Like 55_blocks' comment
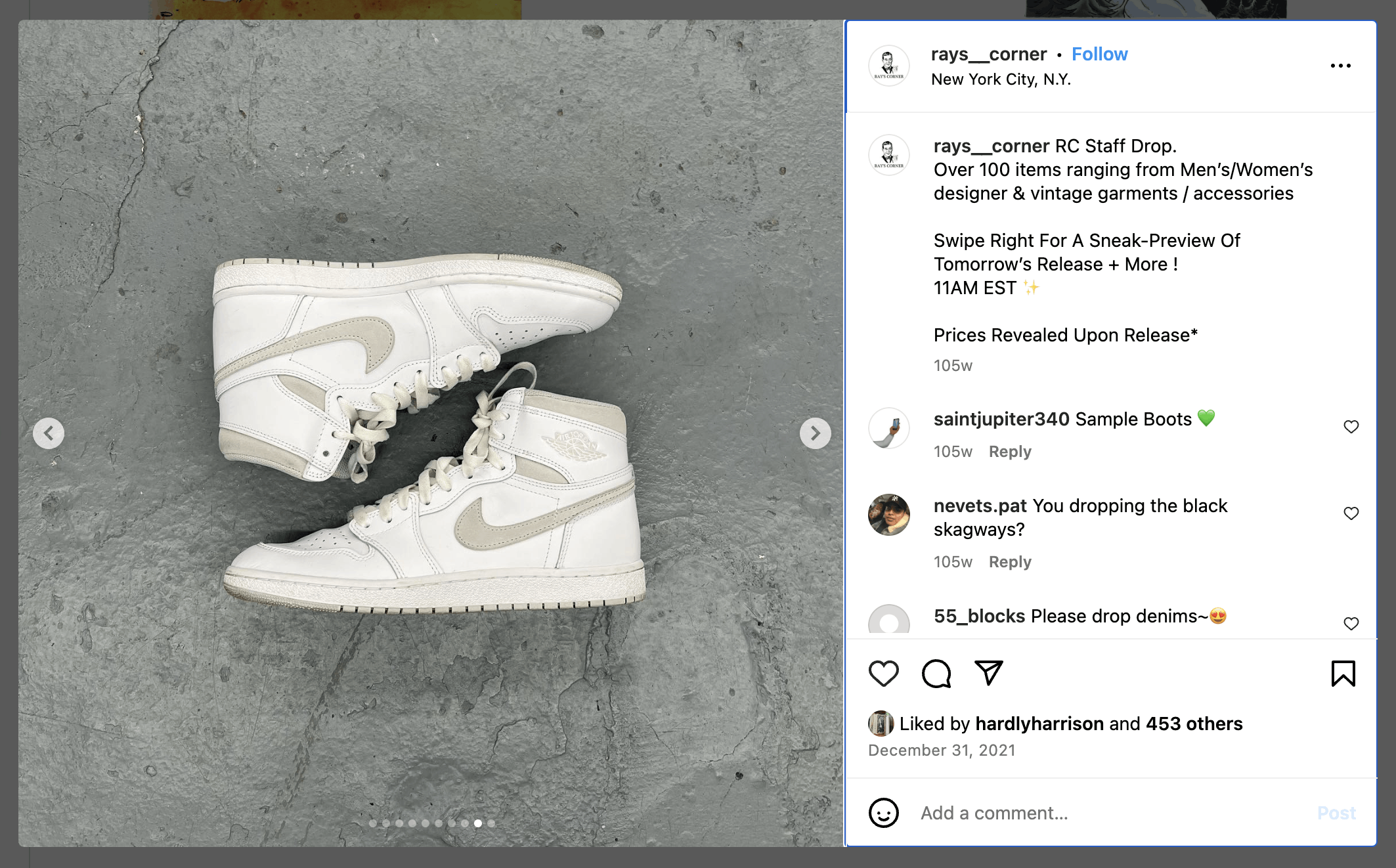Image resolution: width=1396 pixels, height=868 pixels. [x=1351, y=624]
